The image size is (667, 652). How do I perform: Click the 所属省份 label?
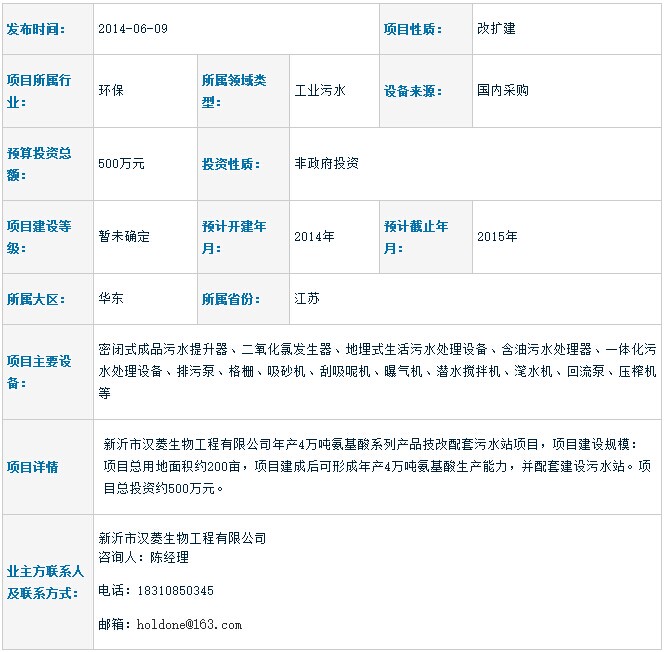tap(231, 299)
